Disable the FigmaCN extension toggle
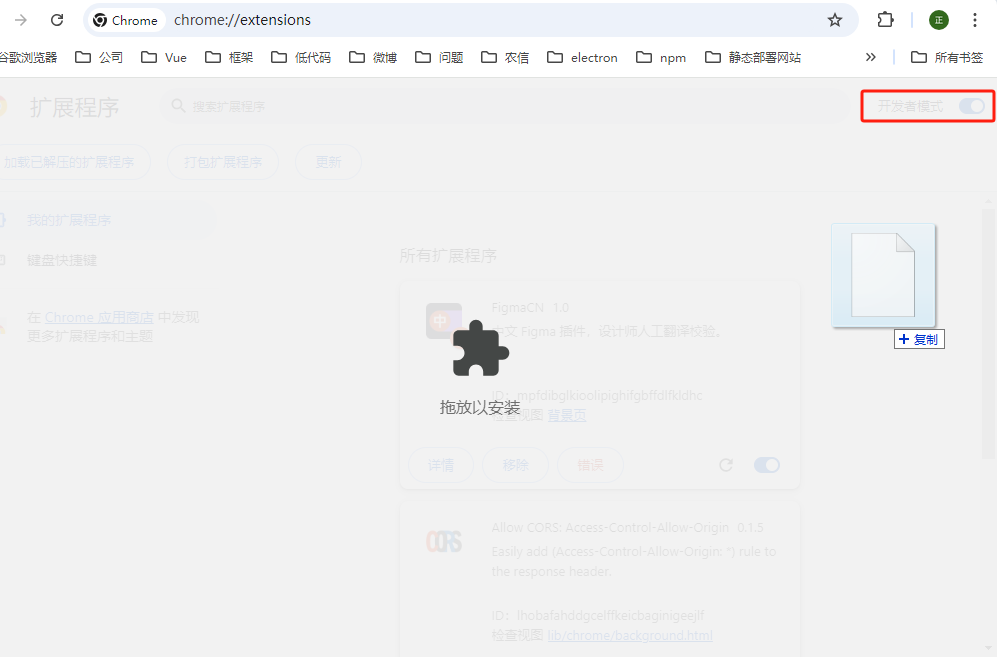Viewport: 997px width, 657px height. (766, 465)
